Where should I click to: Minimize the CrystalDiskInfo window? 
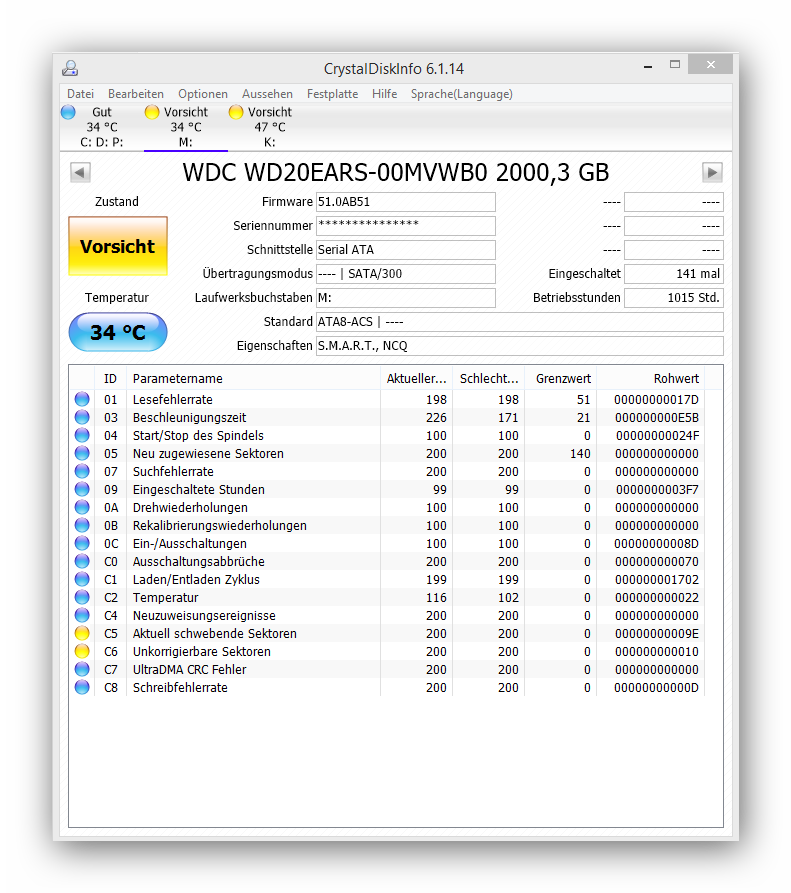tap(647, 67)
